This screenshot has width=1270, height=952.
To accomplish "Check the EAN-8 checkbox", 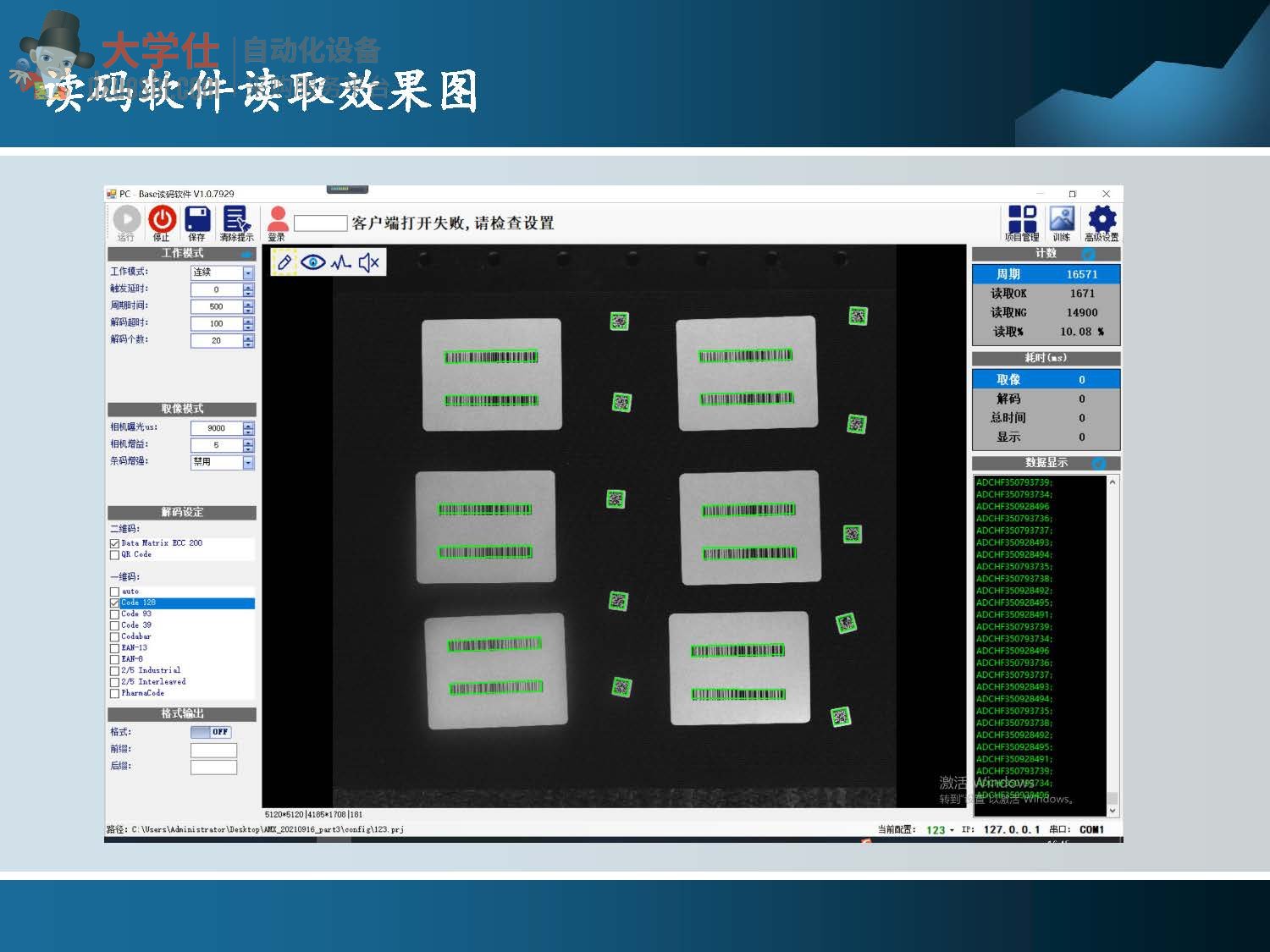I will (114, 659).
